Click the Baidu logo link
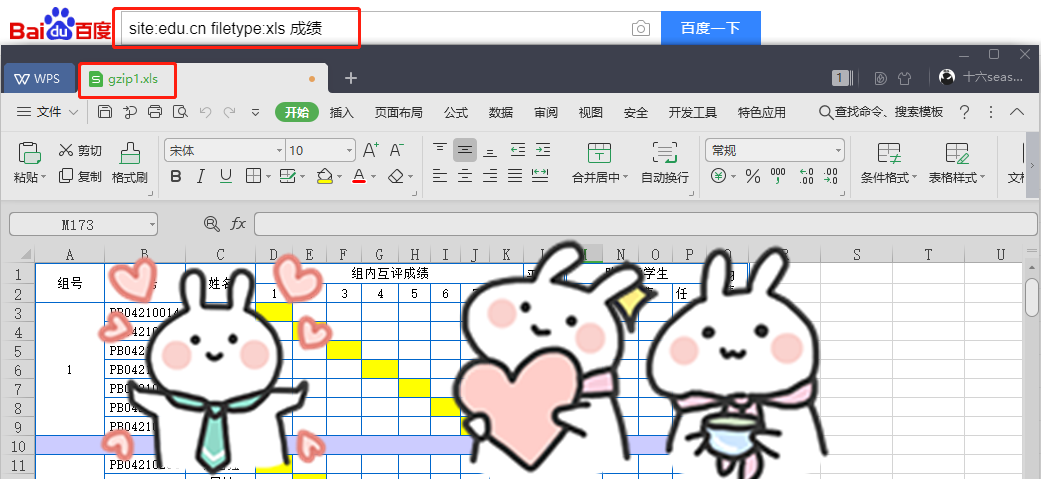 (60, 25)
